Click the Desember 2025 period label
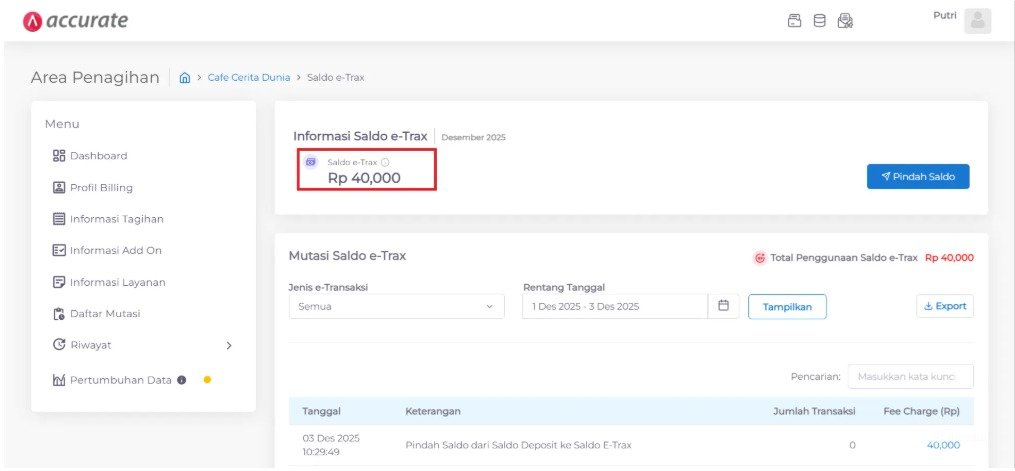 point(473,137)
